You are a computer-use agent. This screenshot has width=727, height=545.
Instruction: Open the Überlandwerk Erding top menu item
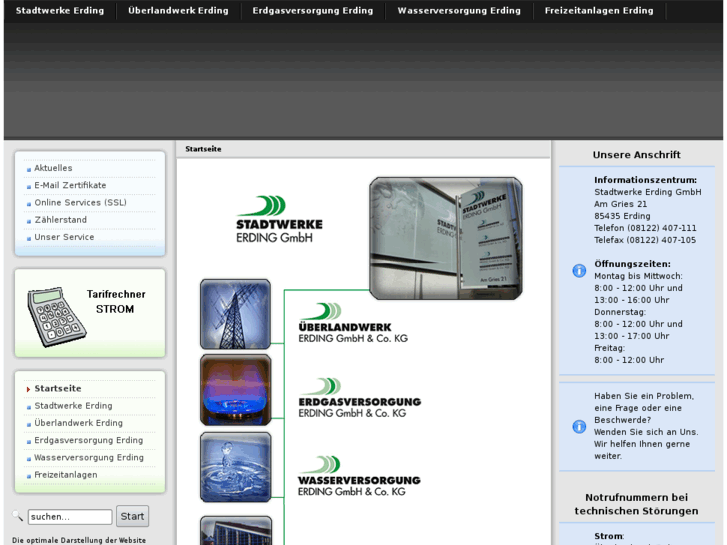tap(179, 10)
